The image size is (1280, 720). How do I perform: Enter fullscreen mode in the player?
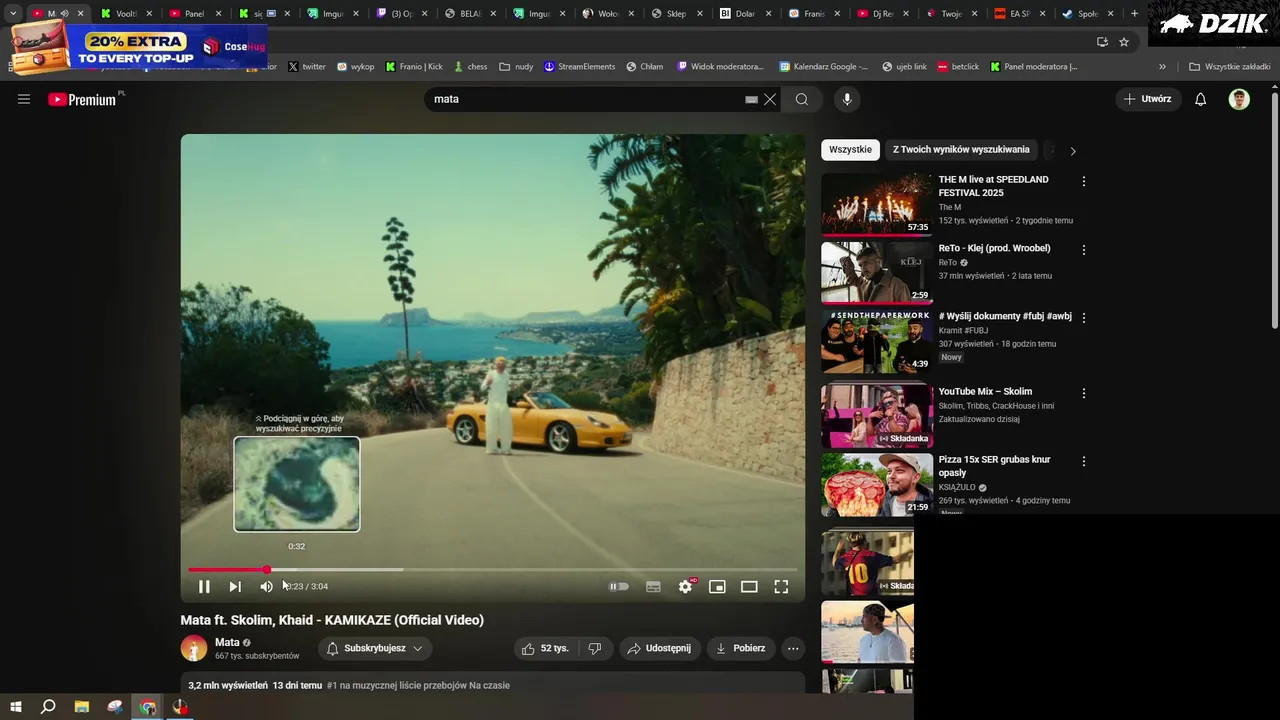[x=781, y=587]
